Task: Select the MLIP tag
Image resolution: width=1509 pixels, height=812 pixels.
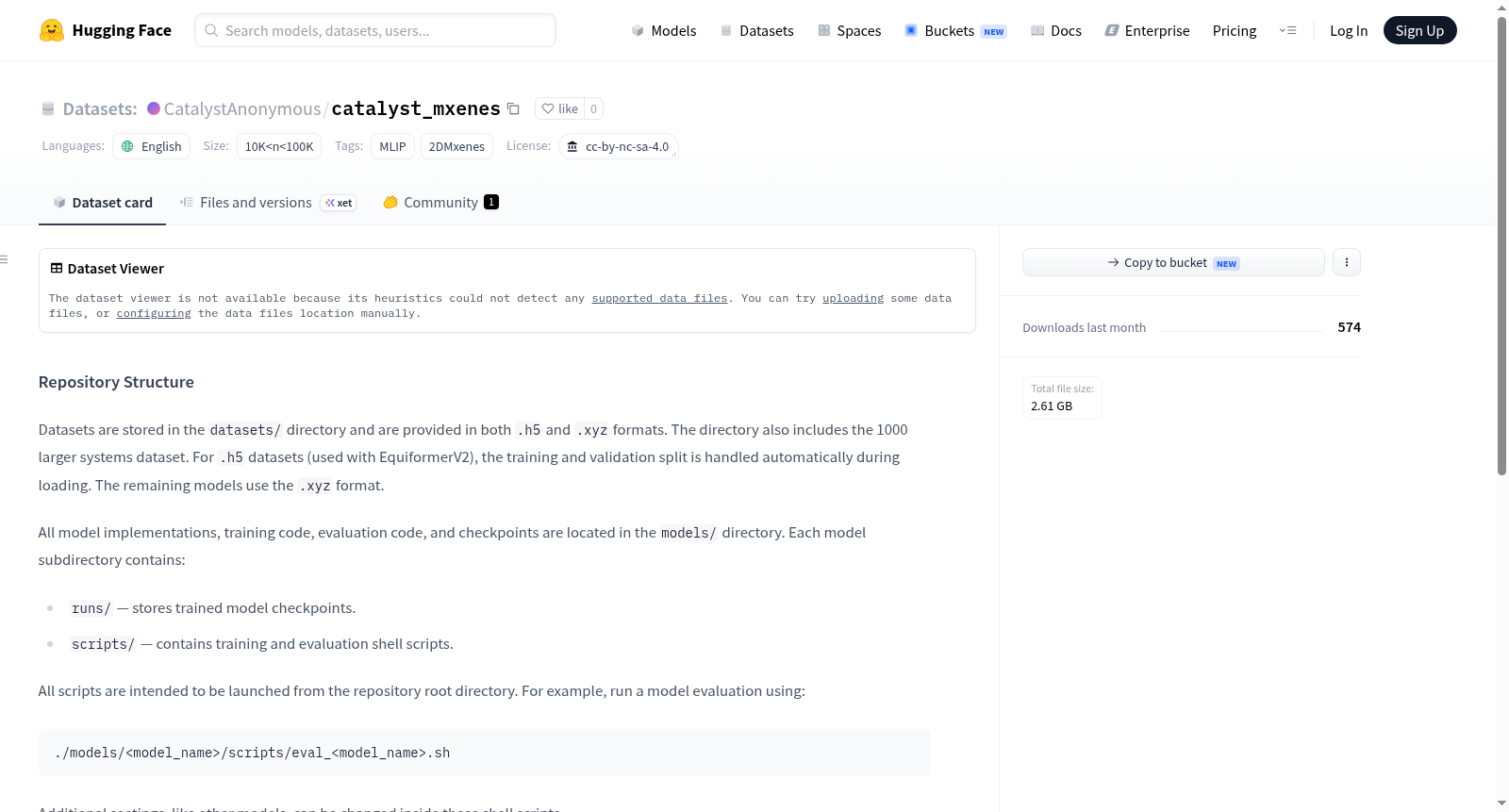Action: 392,146
